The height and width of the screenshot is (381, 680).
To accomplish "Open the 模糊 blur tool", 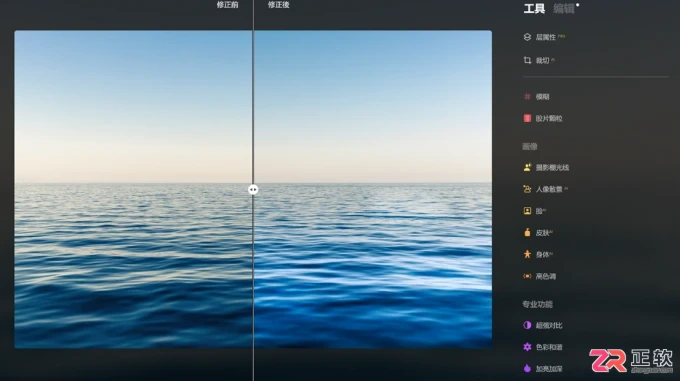I will (x=536, y=97).
